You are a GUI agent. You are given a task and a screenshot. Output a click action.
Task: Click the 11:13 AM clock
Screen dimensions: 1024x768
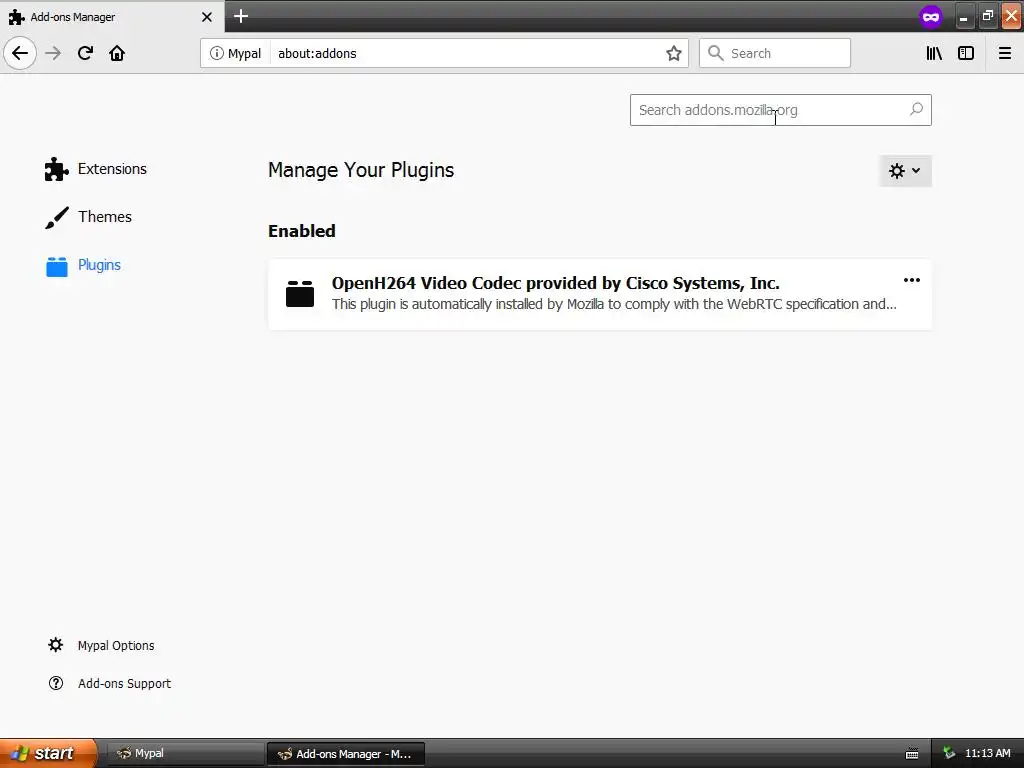pyautogui.click(x=987, y=753)
